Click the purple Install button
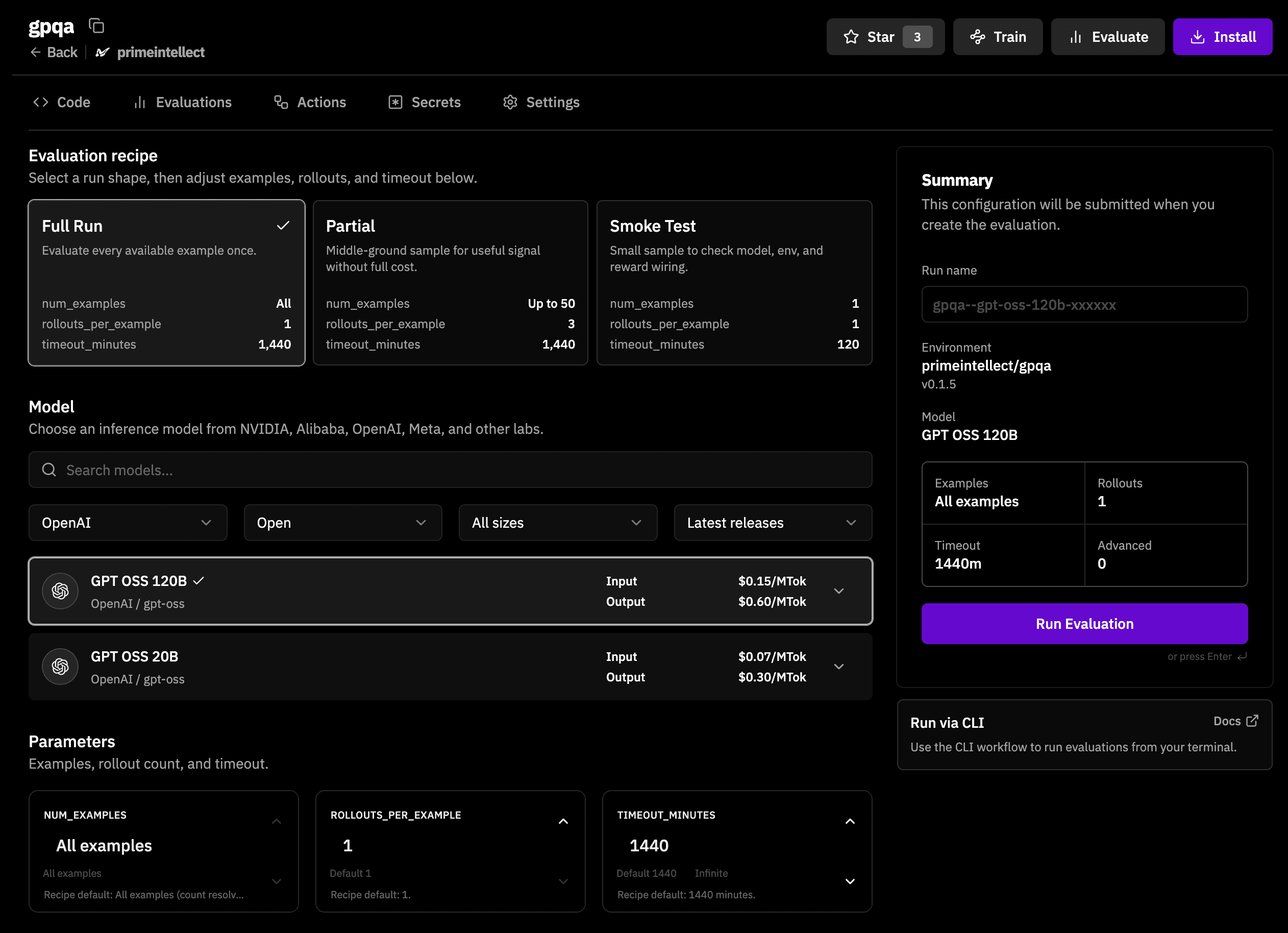The height and width of the screenshot is (933, 1288). pyautogui.click(x=1223, y=37)
